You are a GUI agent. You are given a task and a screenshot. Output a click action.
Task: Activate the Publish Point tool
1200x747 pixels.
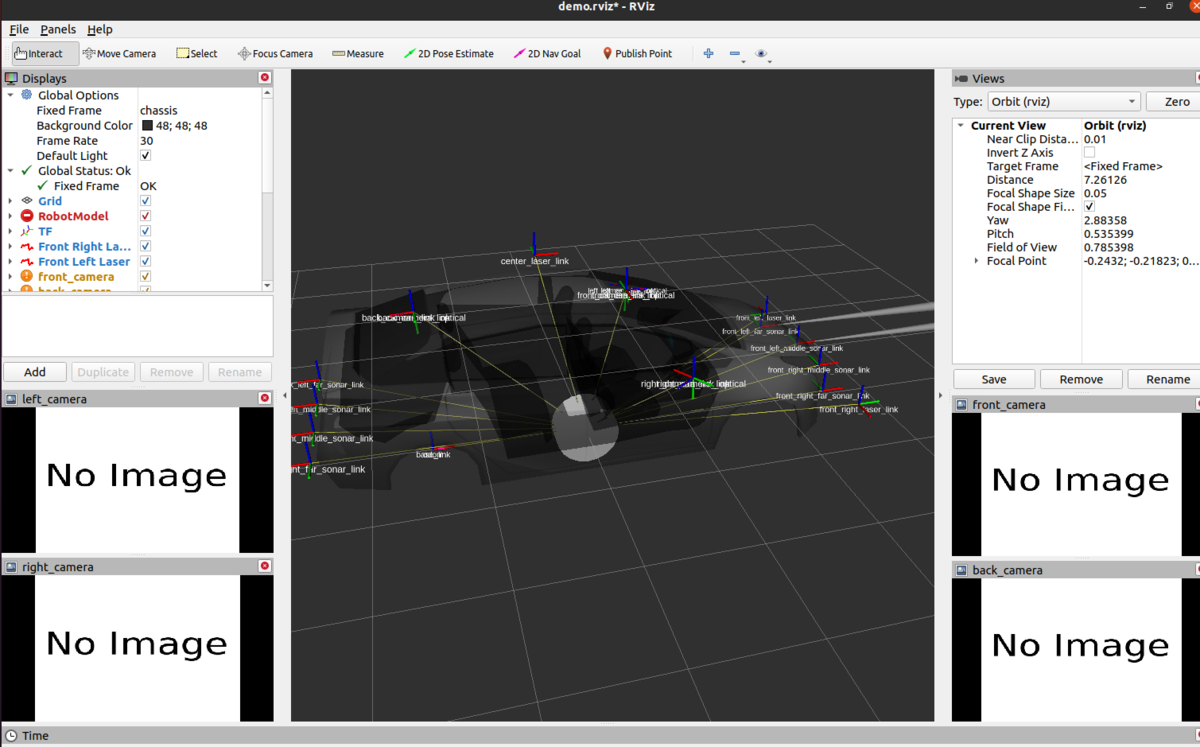click(637, 54)
